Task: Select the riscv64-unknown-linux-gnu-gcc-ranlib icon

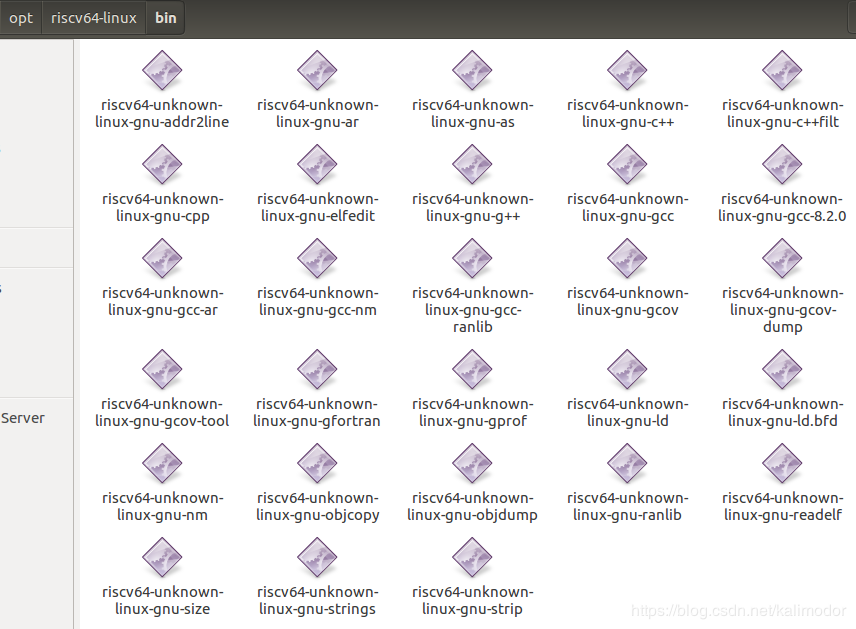Action: 472,258
